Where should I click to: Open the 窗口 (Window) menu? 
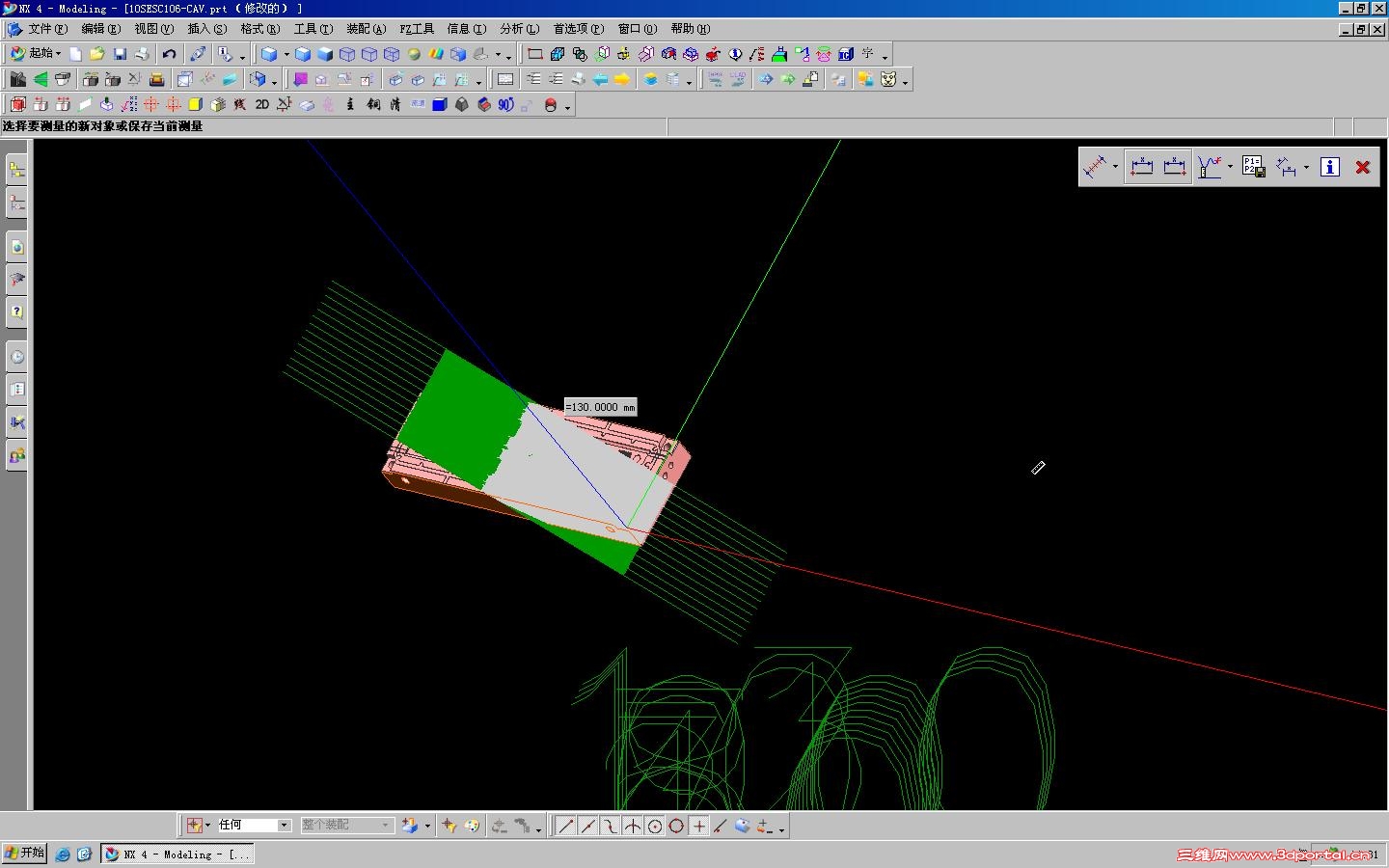point(637,29)
